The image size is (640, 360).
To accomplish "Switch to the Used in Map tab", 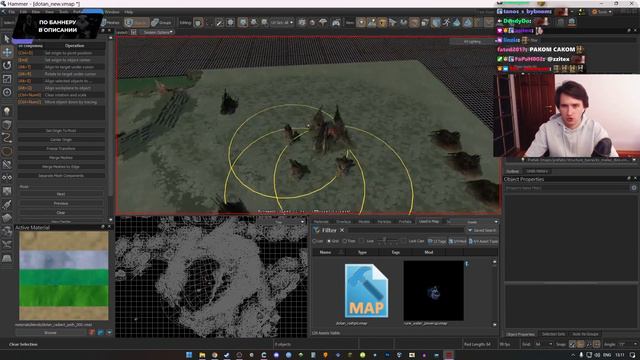I will tap(429, 221).
